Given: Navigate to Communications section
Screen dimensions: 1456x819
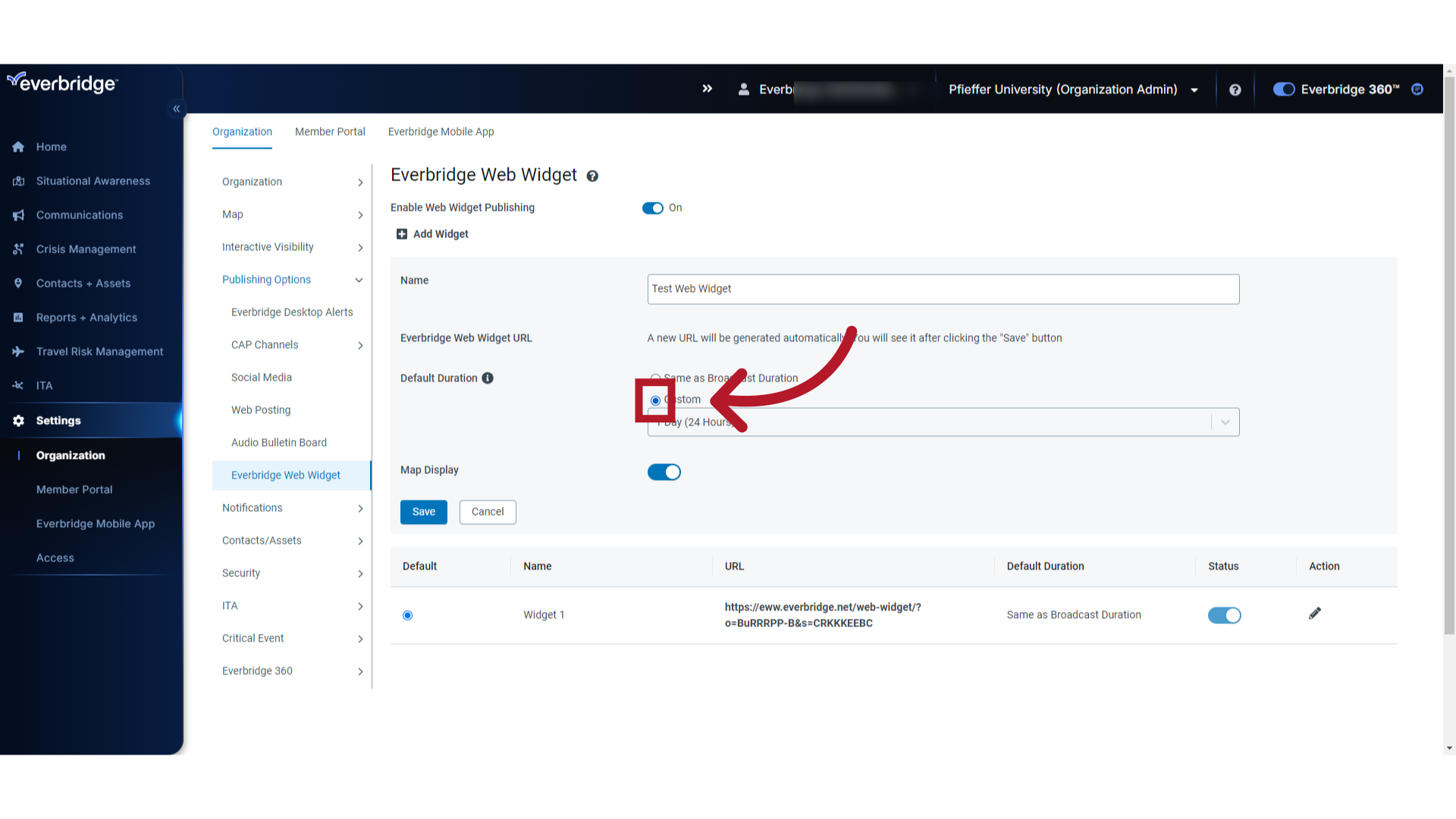Looking at the screenshot, I should [x=79, y=215].
